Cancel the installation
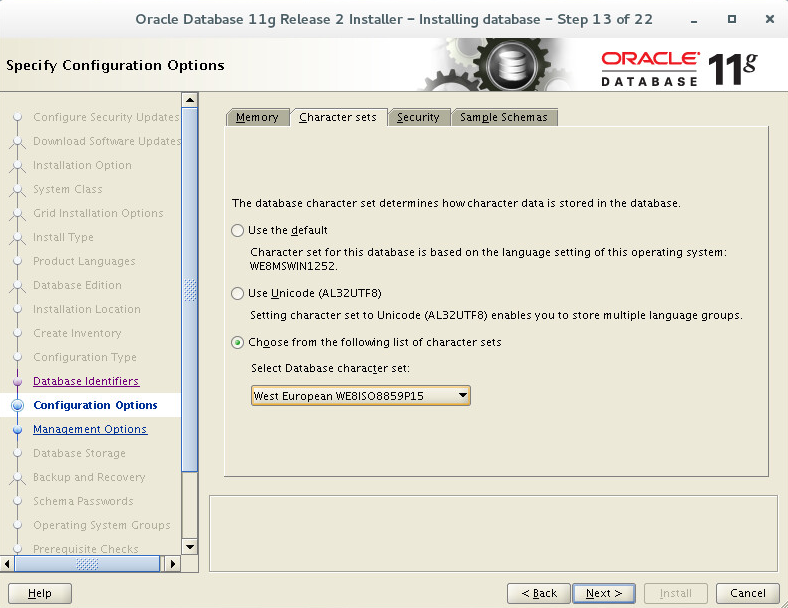Image resolution: width=788 pixels, height=608 pixels. pyautogui.click(x=748, y=593)
